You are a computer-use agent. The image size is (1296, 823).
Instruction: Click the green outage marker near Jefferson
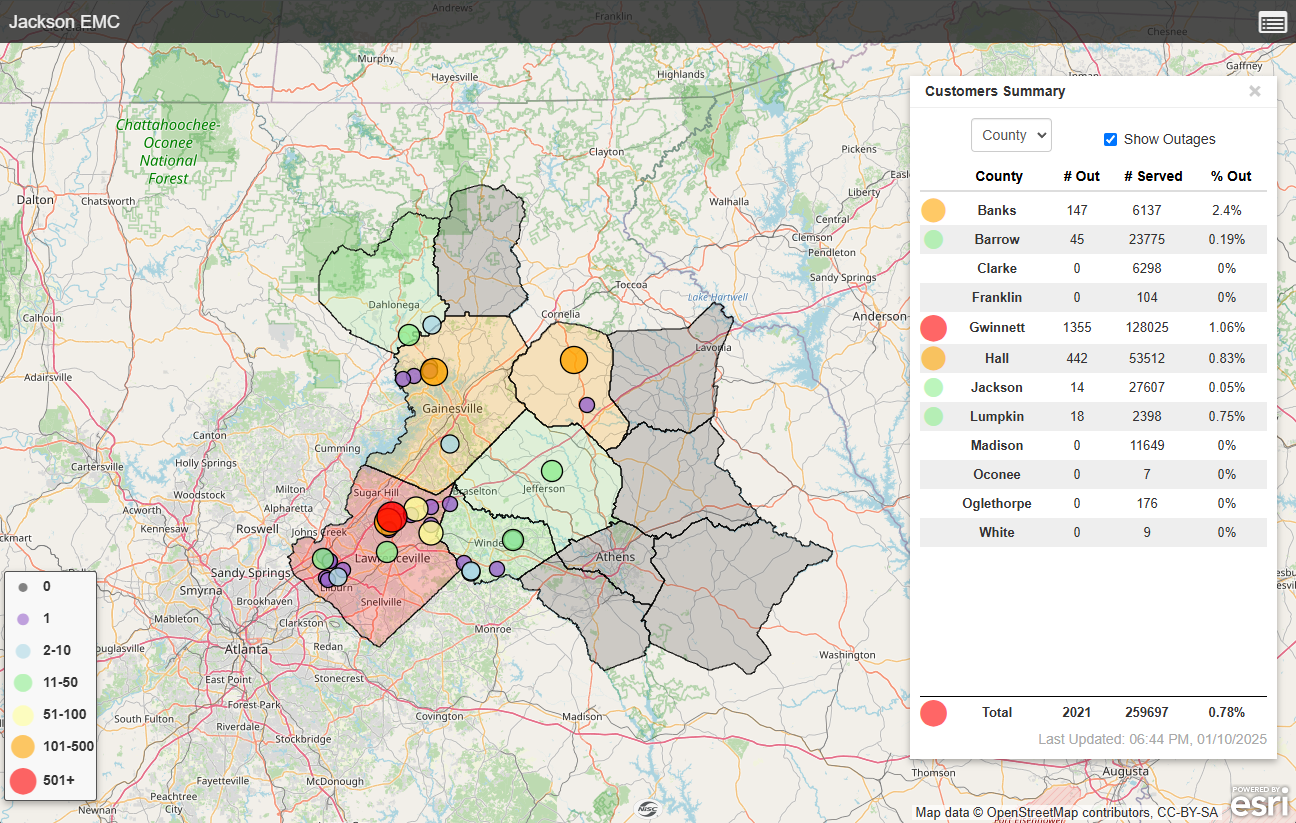552,470
